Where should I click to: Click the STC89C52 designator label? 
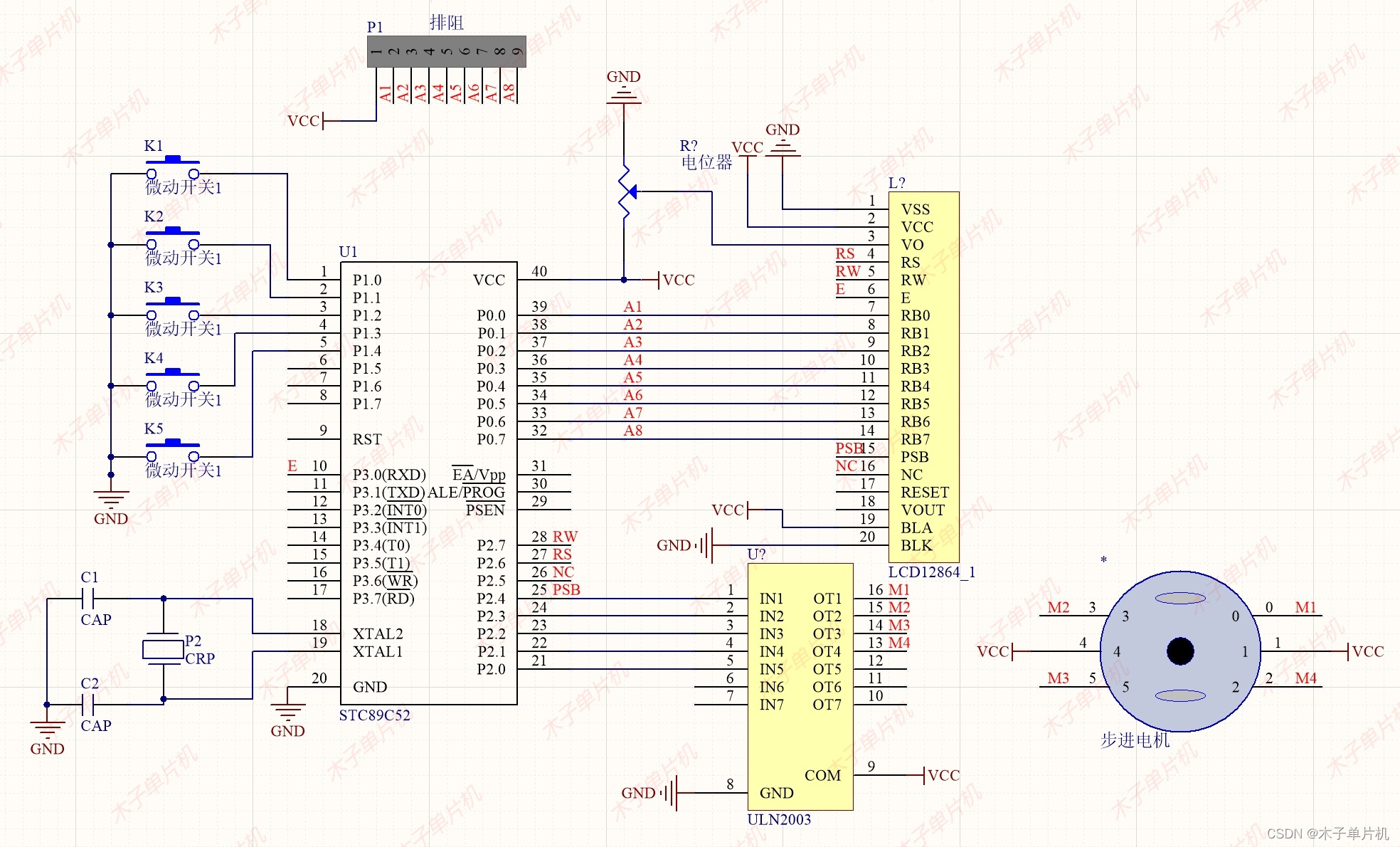(x=374, y=715)
